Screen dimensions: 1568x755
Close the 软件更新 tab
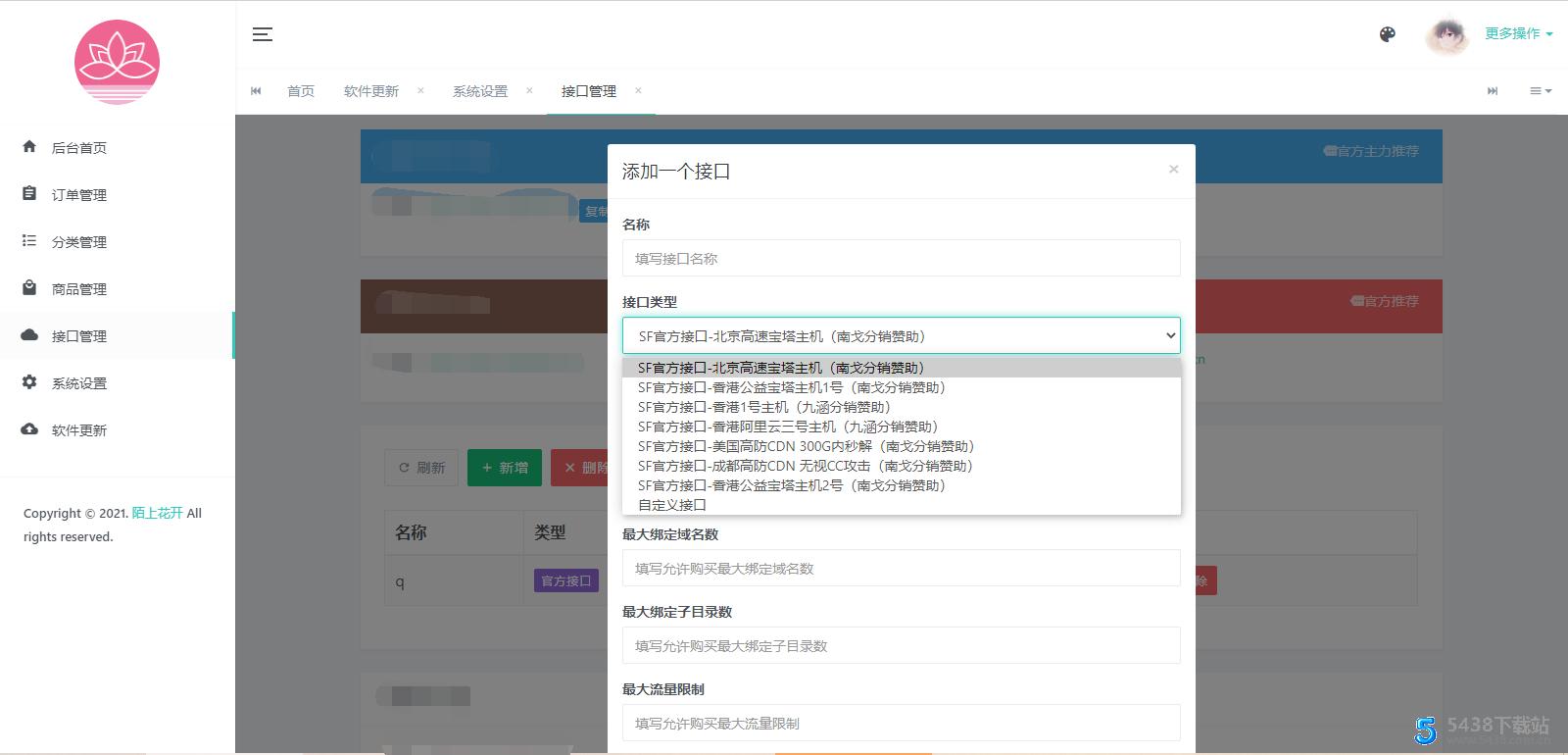coord(420,90)
